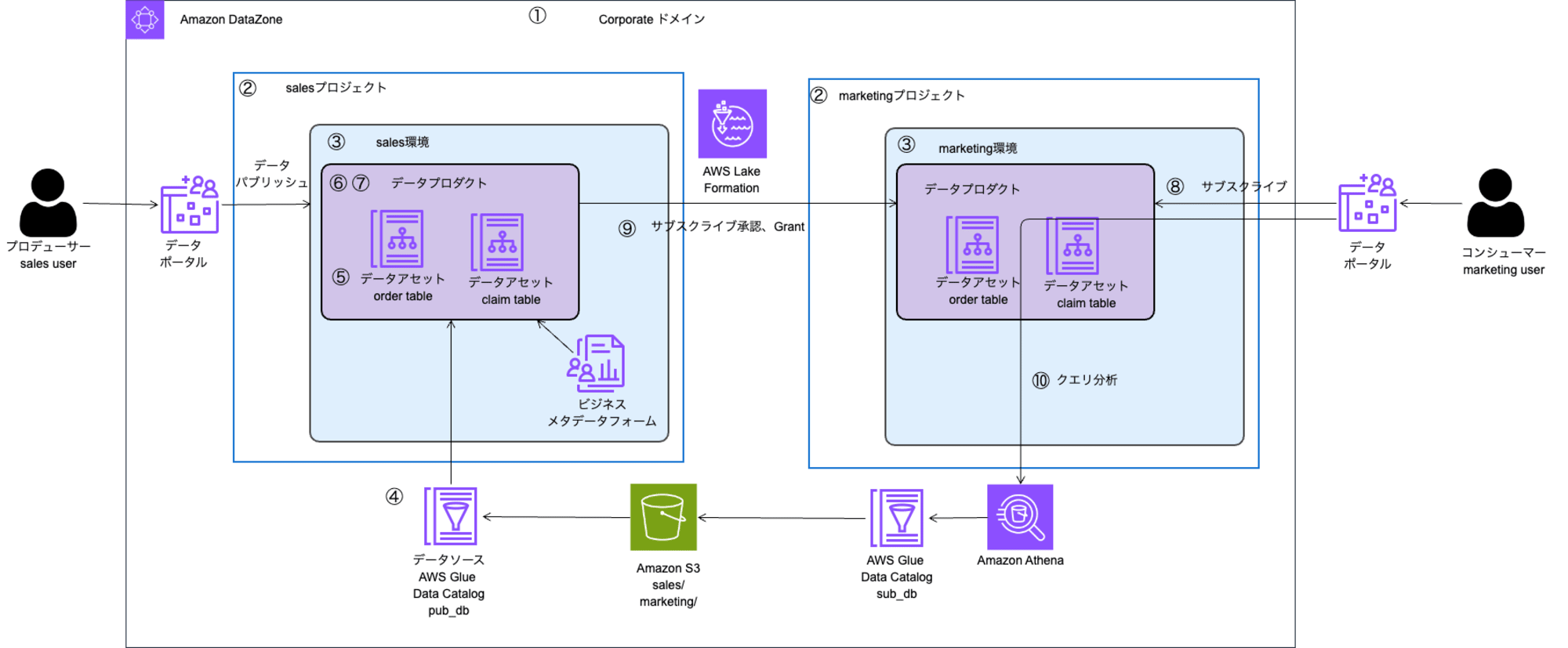This screenshot has height=648, width=1568.
Task: Click the Amazon S3 bucket icon
Action: pos(663,517)
